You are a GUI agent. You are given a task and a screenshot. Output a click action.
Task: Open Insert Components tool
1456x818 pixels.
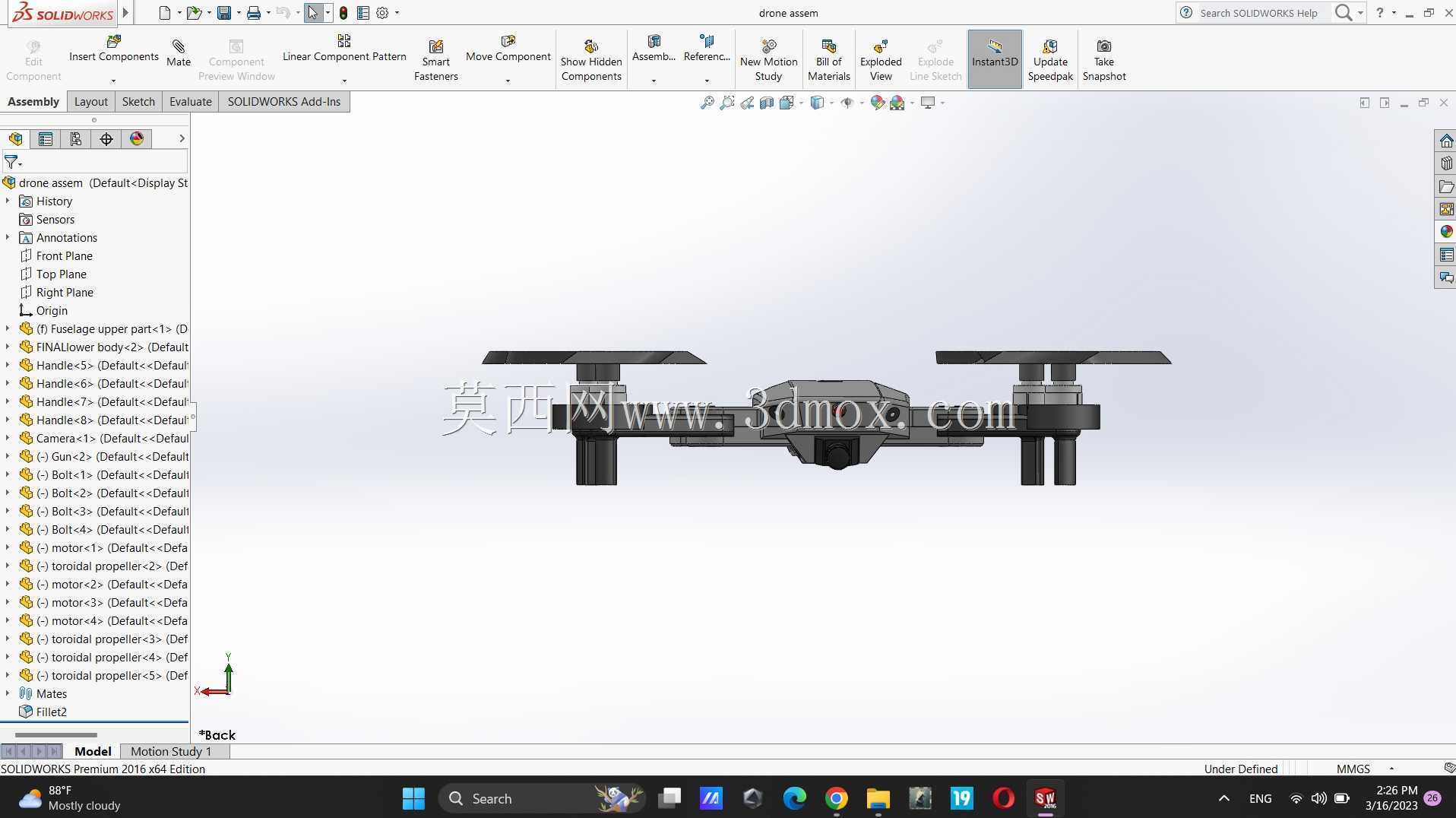(x=114, y=49)
